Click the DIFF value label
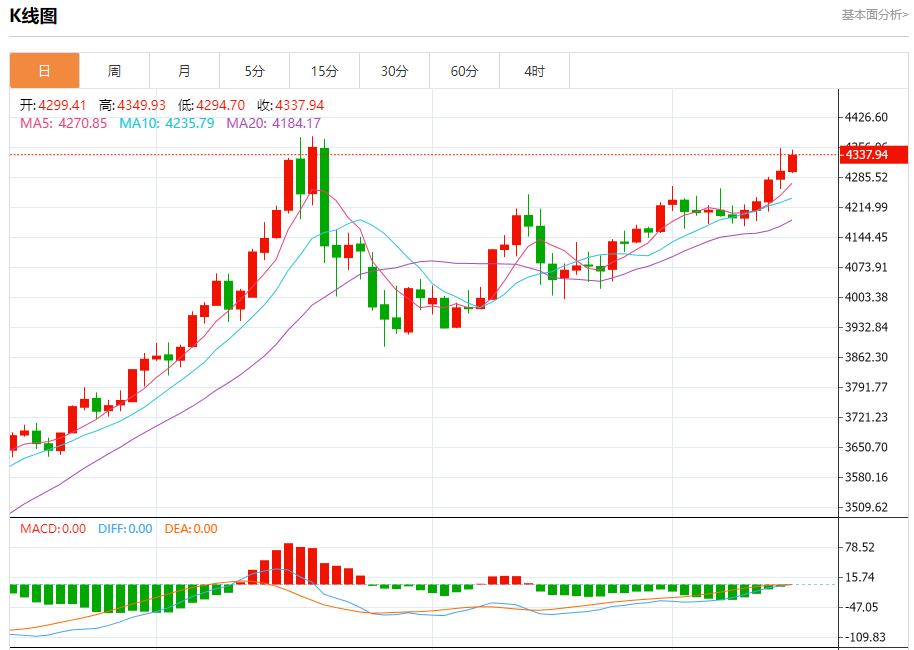The image size is (914, 650). pos(125,529)
